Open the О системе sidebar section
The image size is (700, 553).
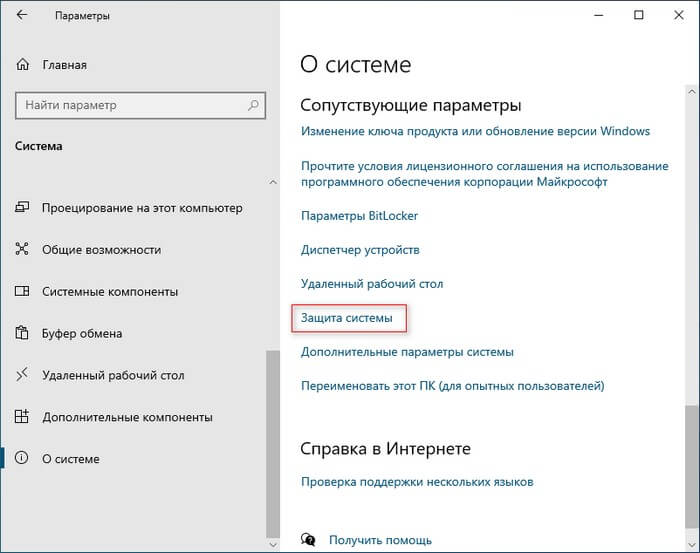(x=70, y=460)
